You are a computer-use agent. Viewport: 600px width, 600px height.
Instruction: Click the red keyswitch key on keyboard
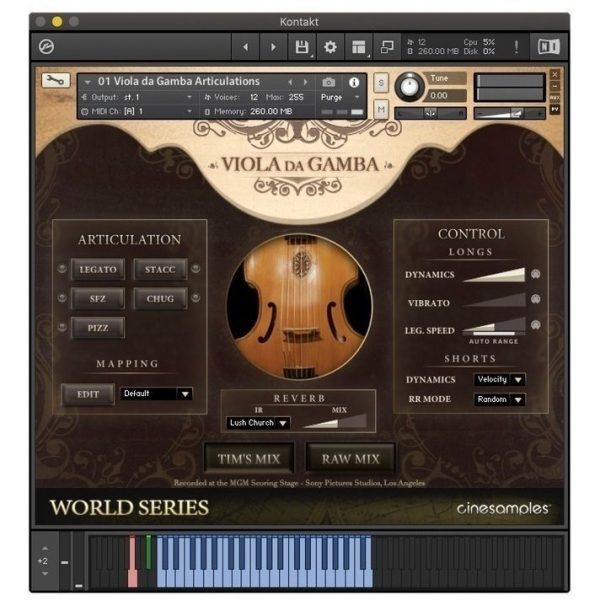tap(132, 561)
